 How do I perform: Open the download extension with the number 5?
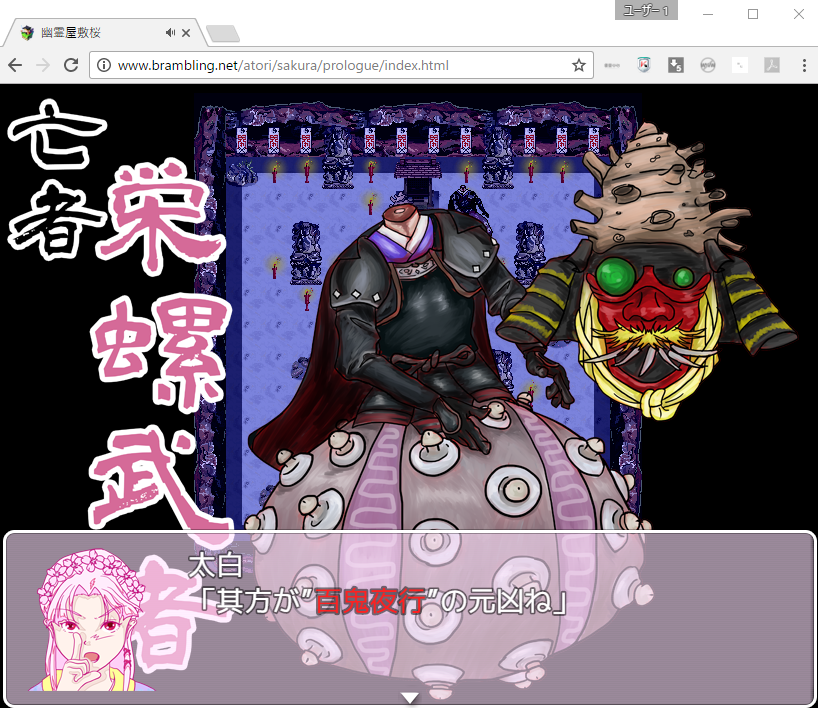tap(676, 65)
